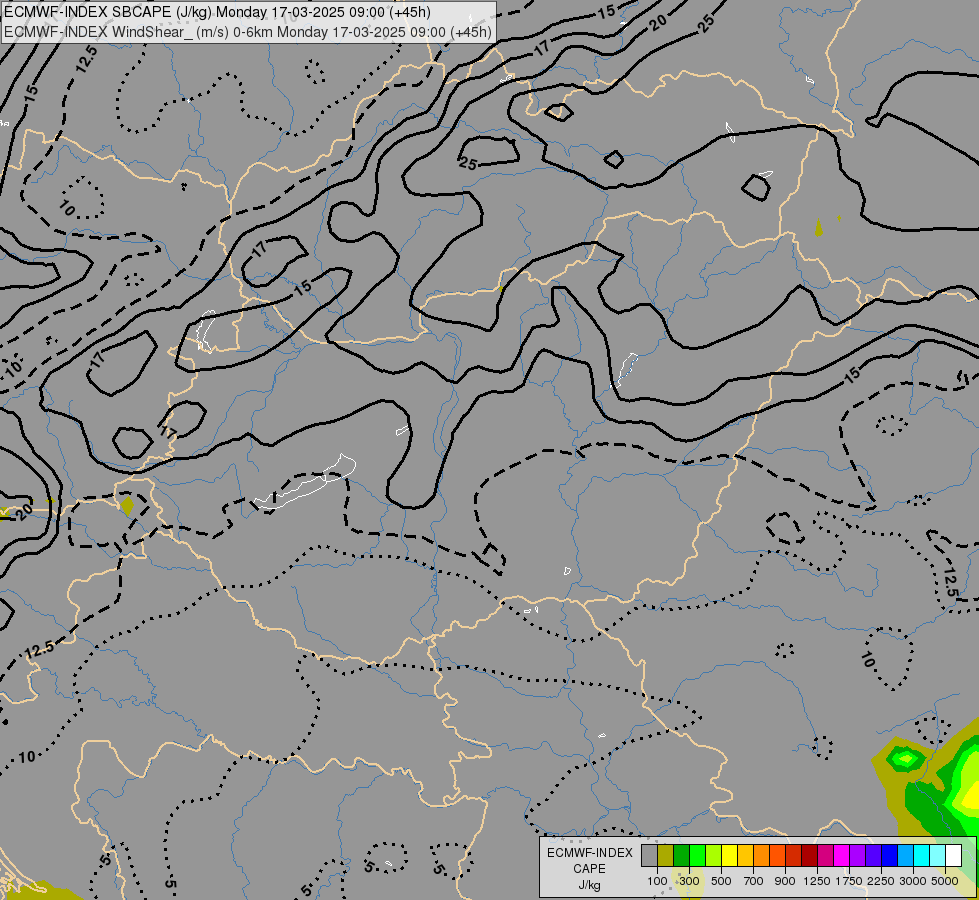
Task: Click the legend value '5000'
Action: (x=945, y=881)
